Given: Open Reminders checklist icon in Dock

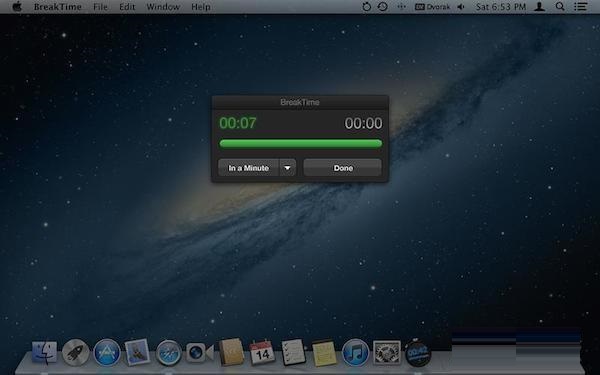Looking at the screenshot, I should 293,352.
